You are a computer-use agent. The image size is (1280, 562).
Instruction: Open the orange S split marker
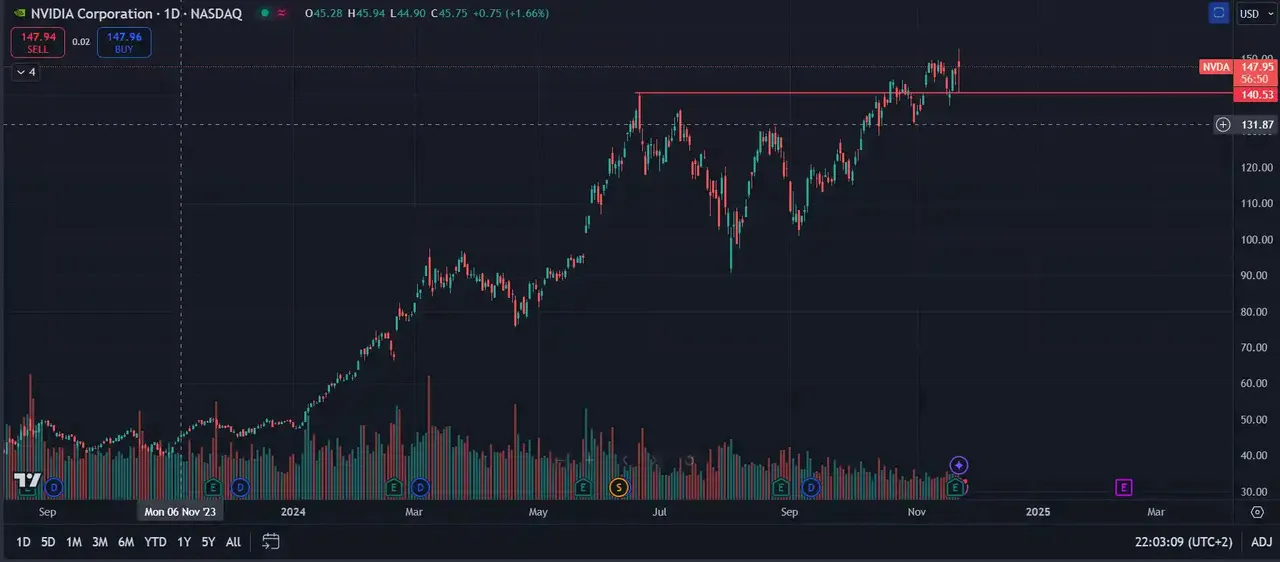point(618,487)
